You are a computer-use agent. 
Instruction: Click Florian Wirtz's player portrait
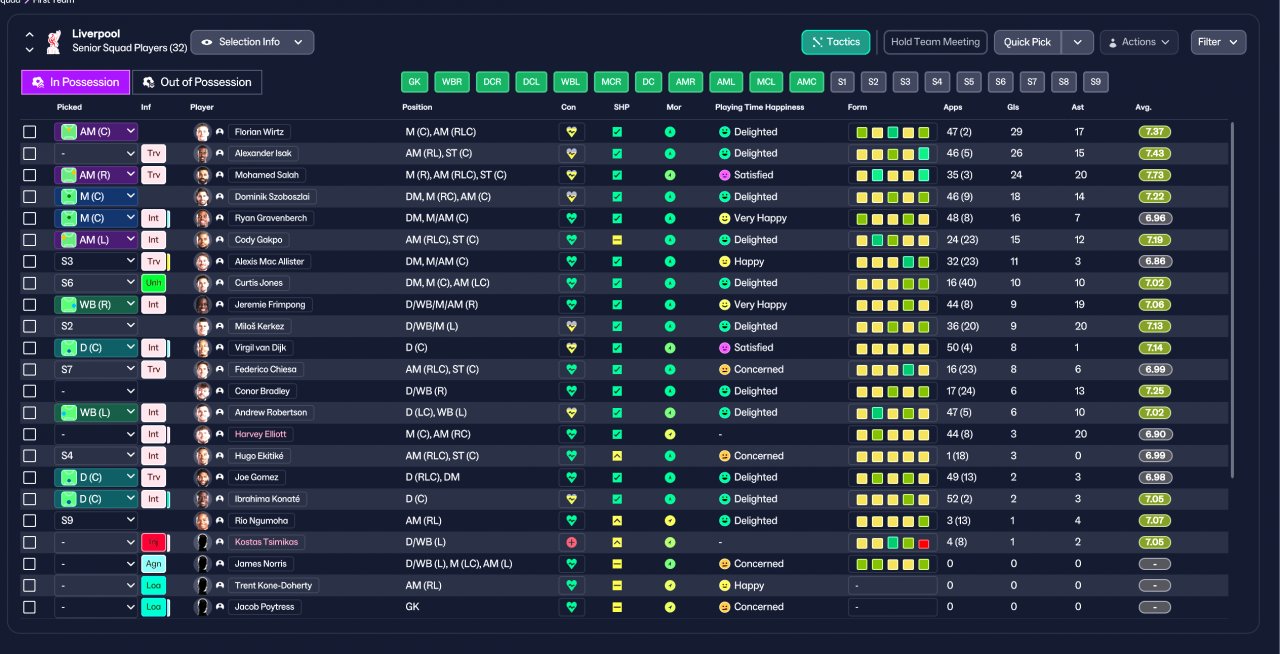(203, 132)
